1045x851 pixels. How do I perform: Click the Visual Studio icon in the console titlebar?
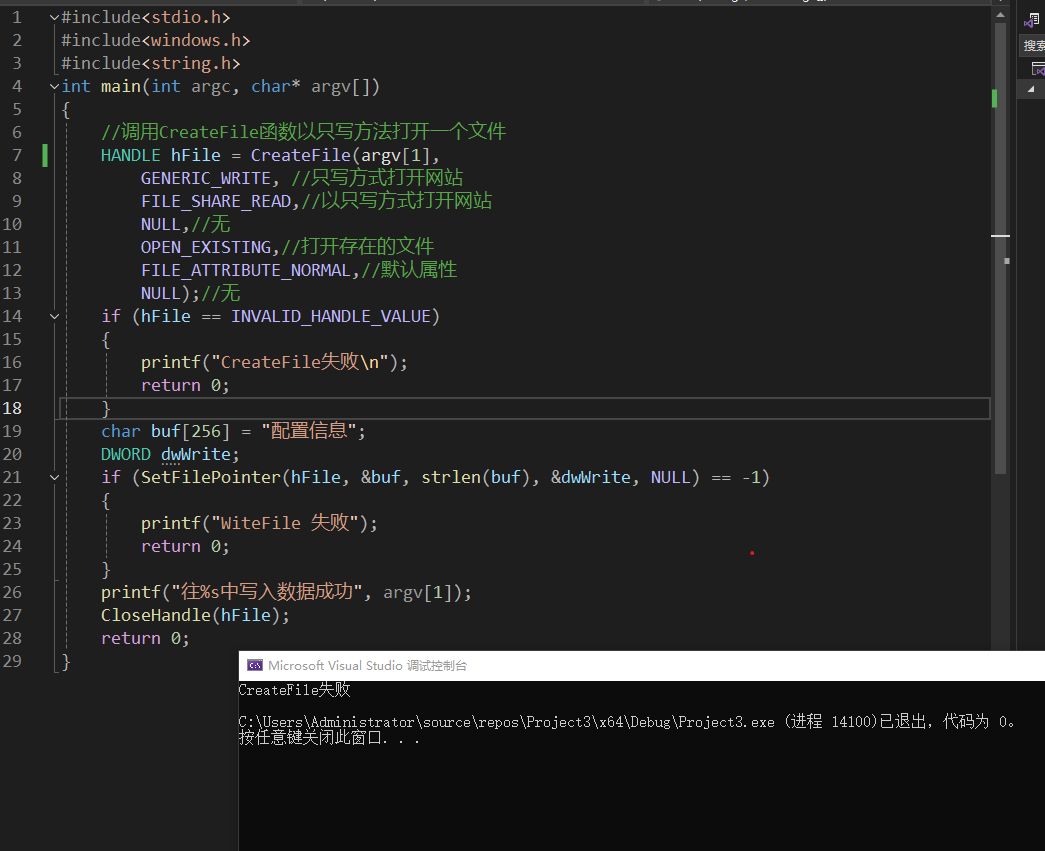click(254, 665)
